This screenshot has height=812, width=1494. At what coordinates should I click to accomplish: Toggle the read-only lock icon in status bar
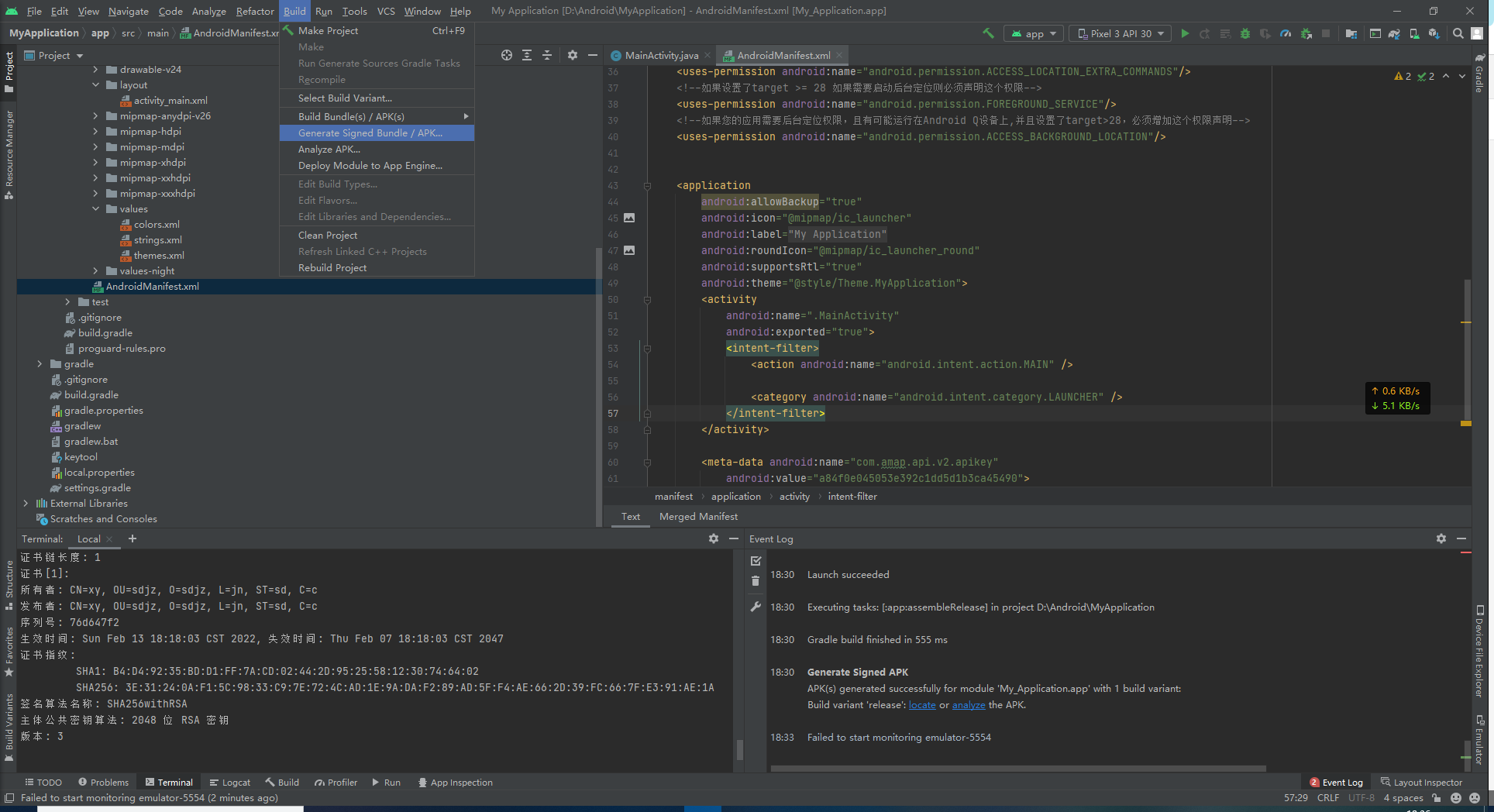click(x=1436, y=798)
